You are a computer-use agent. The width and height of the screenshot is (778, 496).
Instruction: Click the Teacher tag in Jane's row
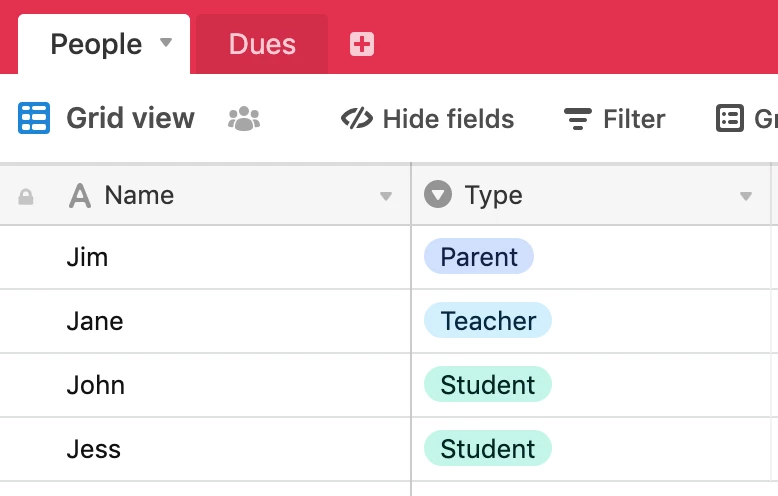click(x=488, y=320)
